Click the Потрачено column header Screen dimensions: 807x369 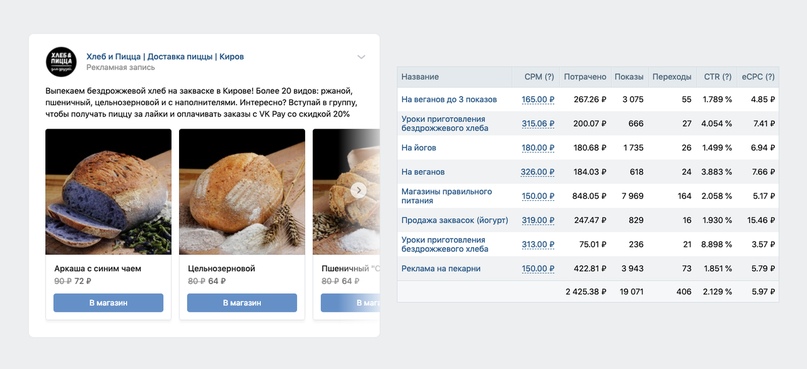point(585,77)
